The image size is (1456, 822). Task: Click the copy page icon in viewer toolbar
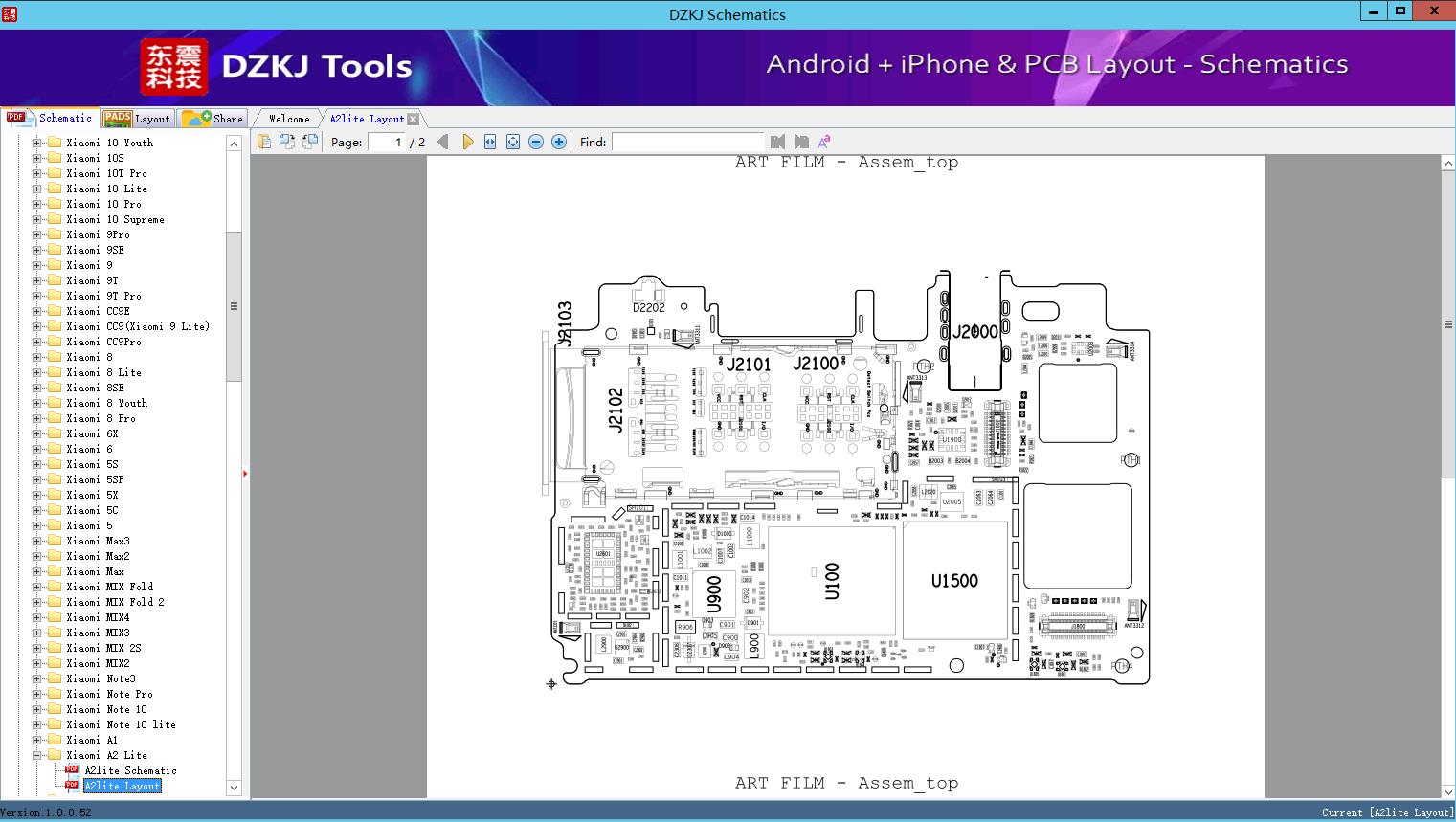point(264,142)
